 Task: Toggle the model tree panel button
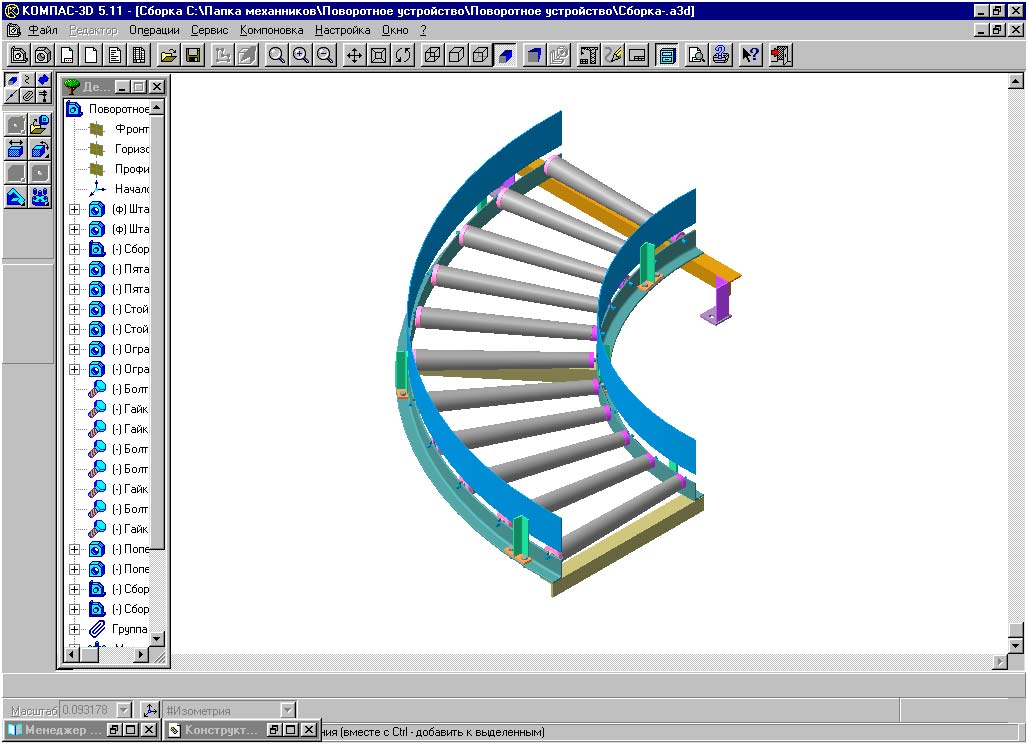[x=667, y=55]
